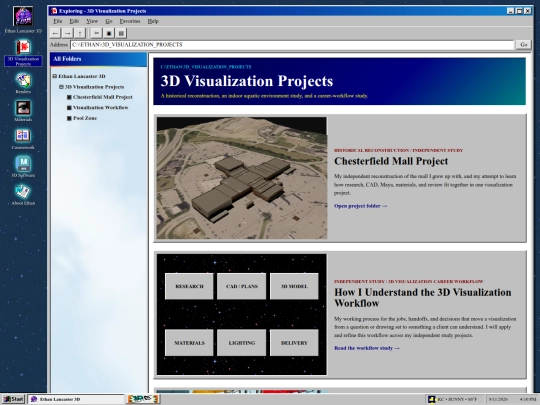The image size is (540, 405).
Task: Maximize the Exploring window
Action: (519, 11)
